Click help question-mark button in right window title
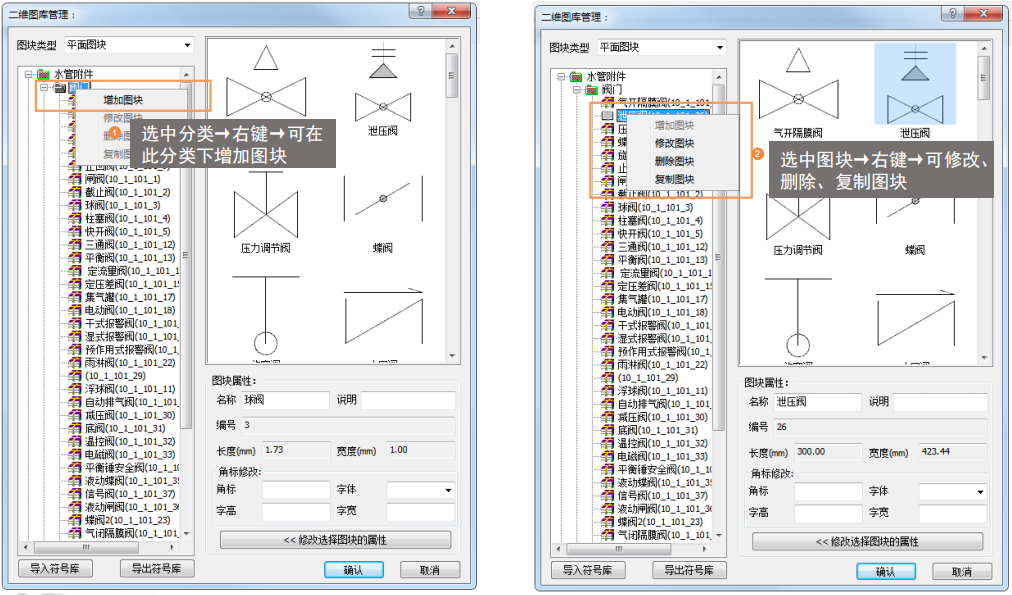This screenshot has height=595, width=1012. click(953, 14)
